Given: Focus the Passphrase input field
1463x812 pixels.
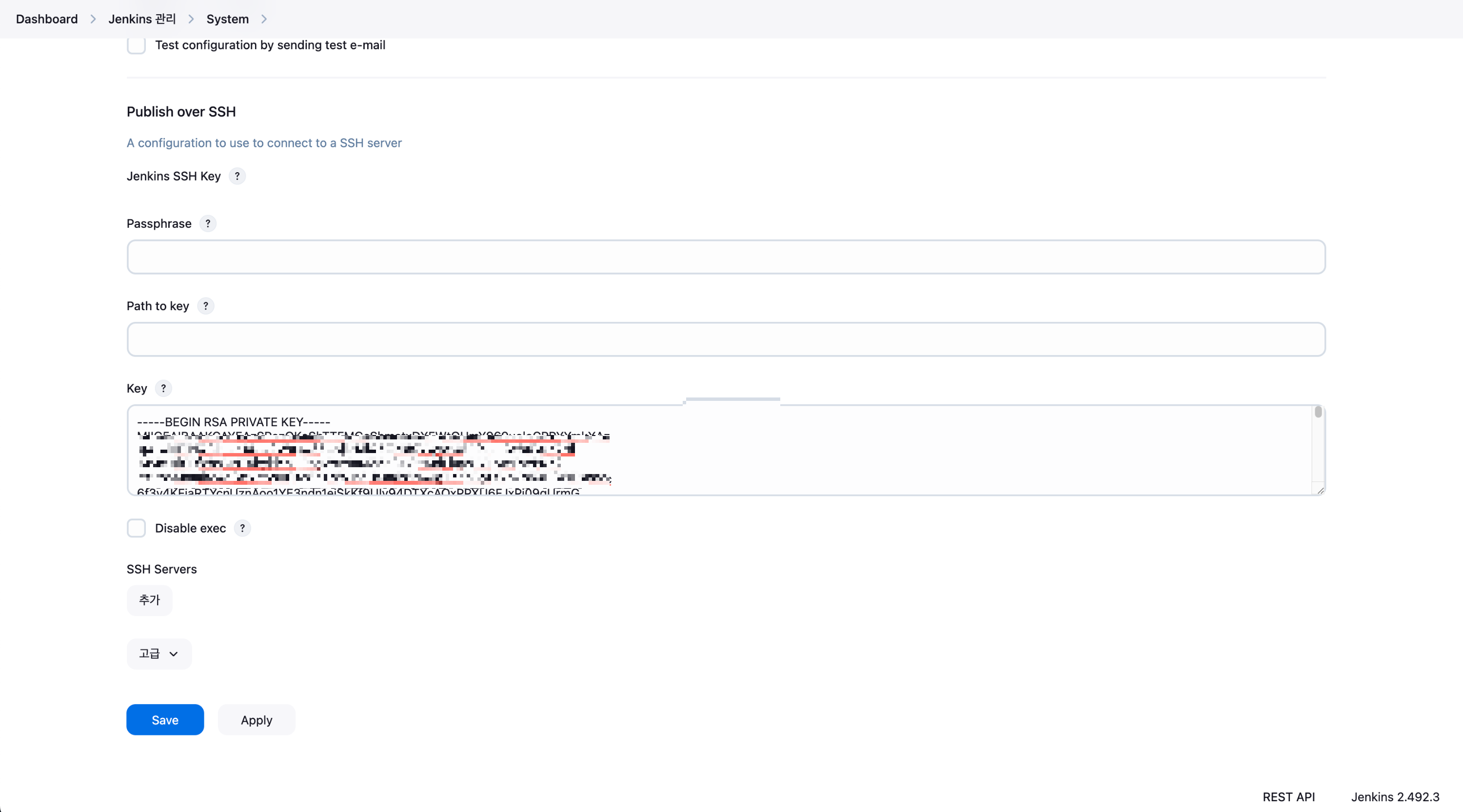Looking at the screenshot, I should (726, 257).
